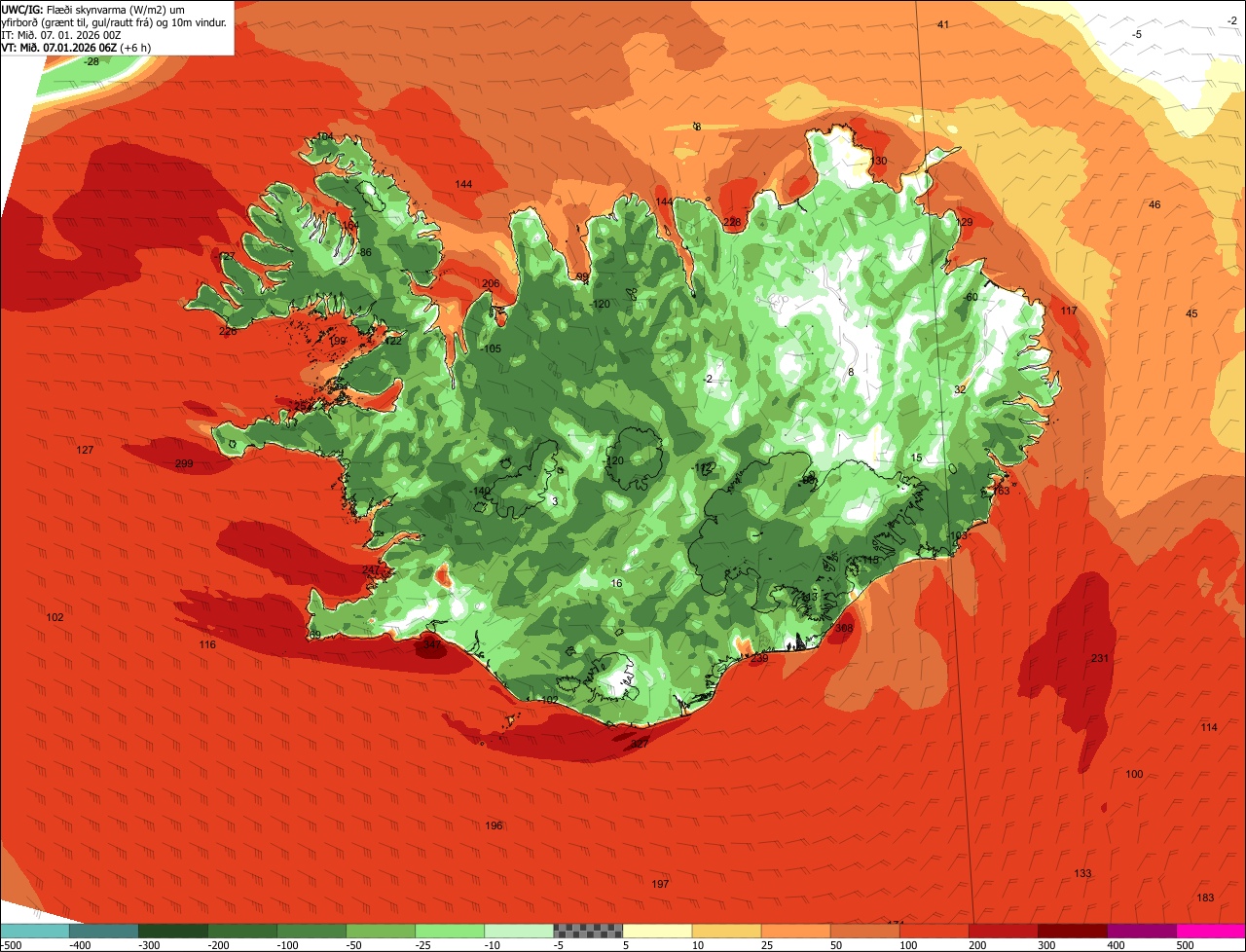Click the 130 value on the northeast coast
1246x952 pixels.
click(879, 161)
